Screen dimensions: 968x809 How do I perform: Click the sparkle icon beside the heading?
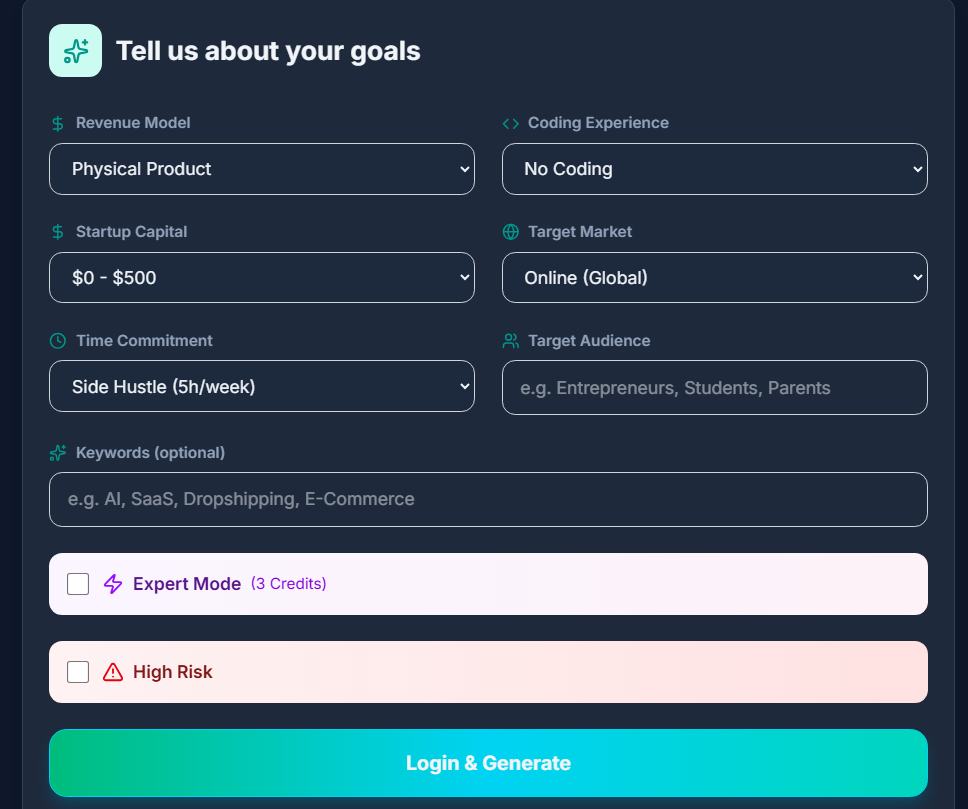click(75, 50)
